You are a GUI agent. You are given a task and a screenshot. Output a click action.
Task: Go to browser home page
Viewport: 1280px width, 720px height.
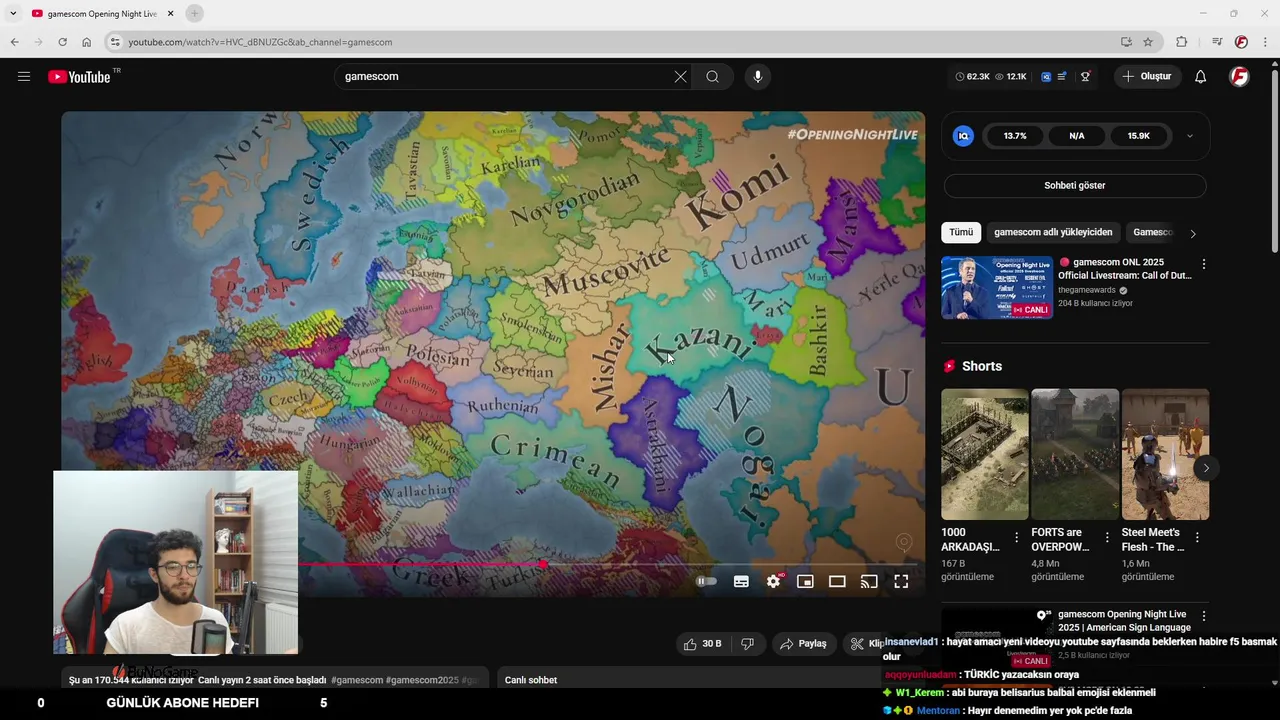(x=86, y=42)
